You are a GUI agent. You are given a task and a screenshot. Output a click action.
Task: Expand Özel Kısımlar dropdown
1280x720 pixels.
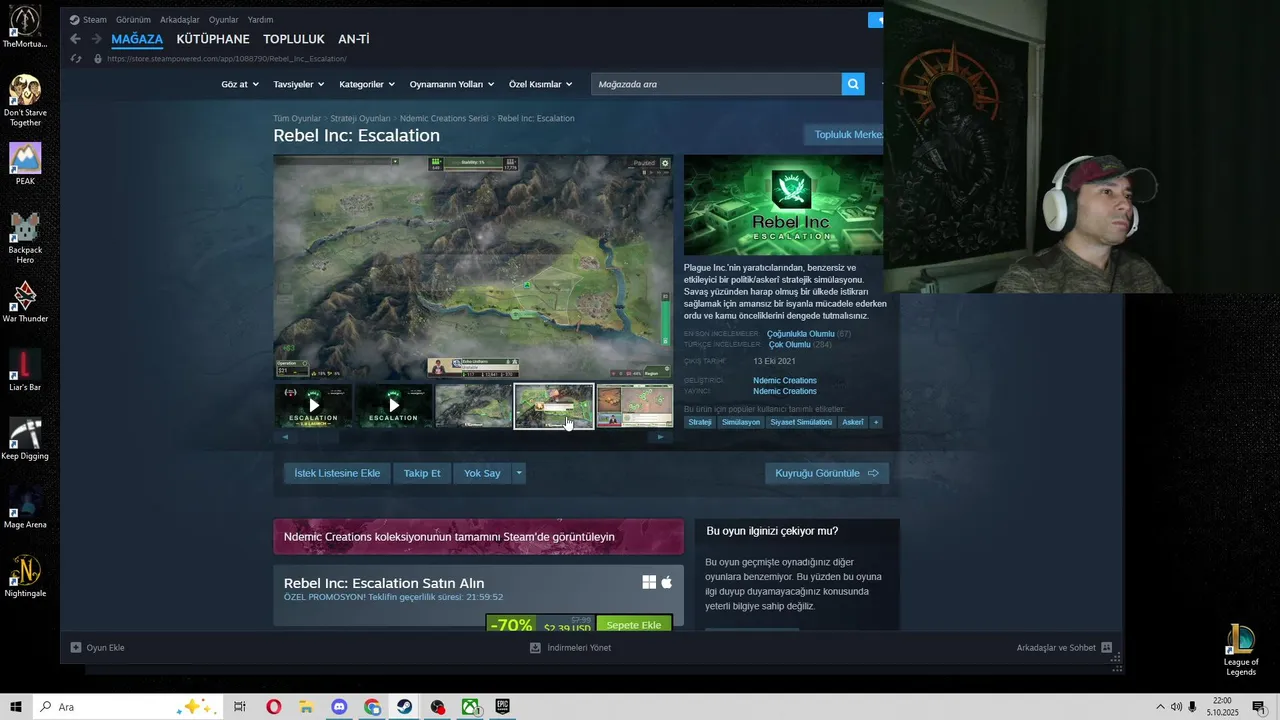point(541,84)
